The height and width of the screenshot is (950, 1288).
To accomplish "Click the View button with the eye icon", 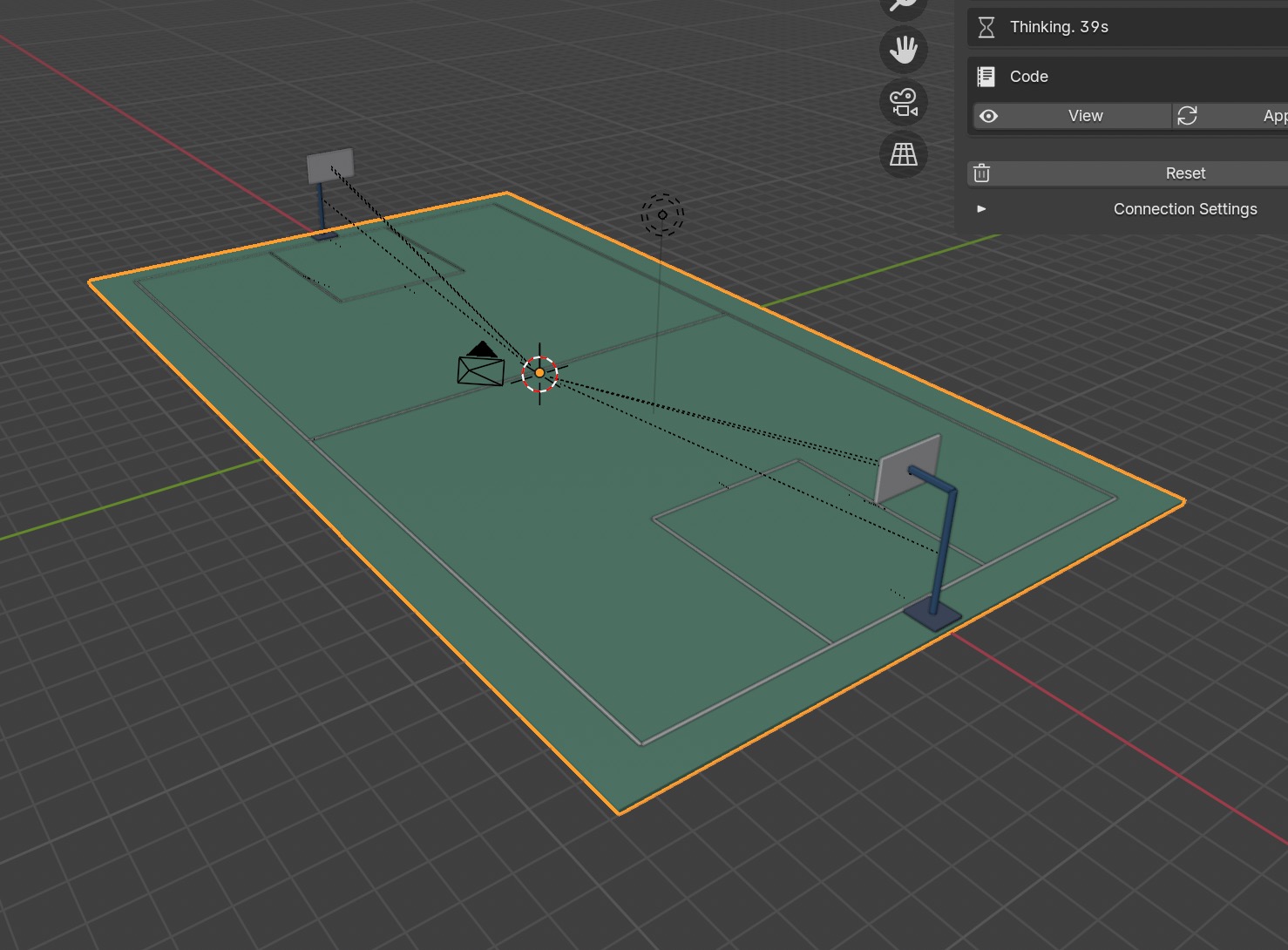I will coord(1072,116).
